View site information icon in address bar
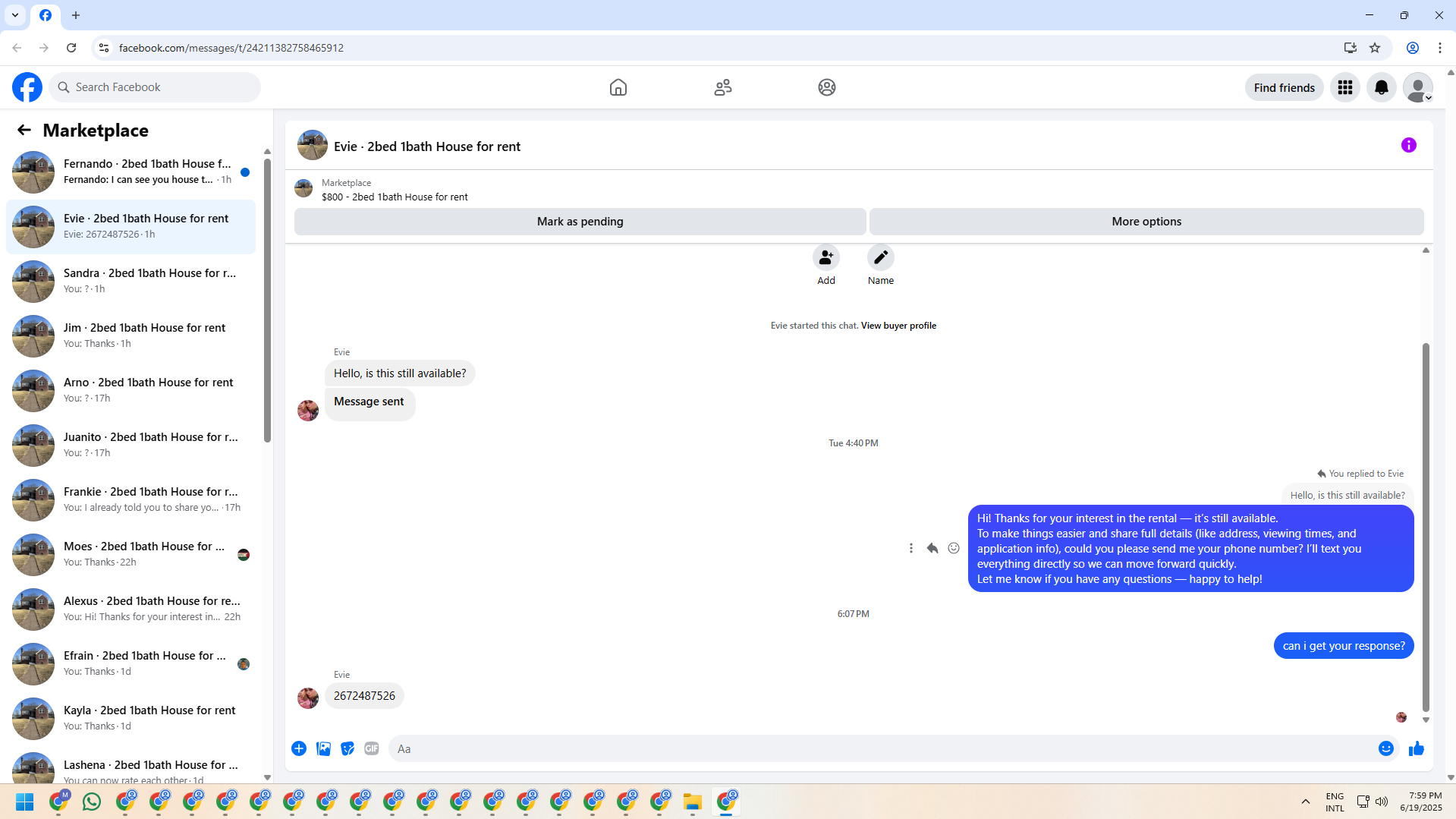This screenshot has height=819, width=1456. click(104, 48)
